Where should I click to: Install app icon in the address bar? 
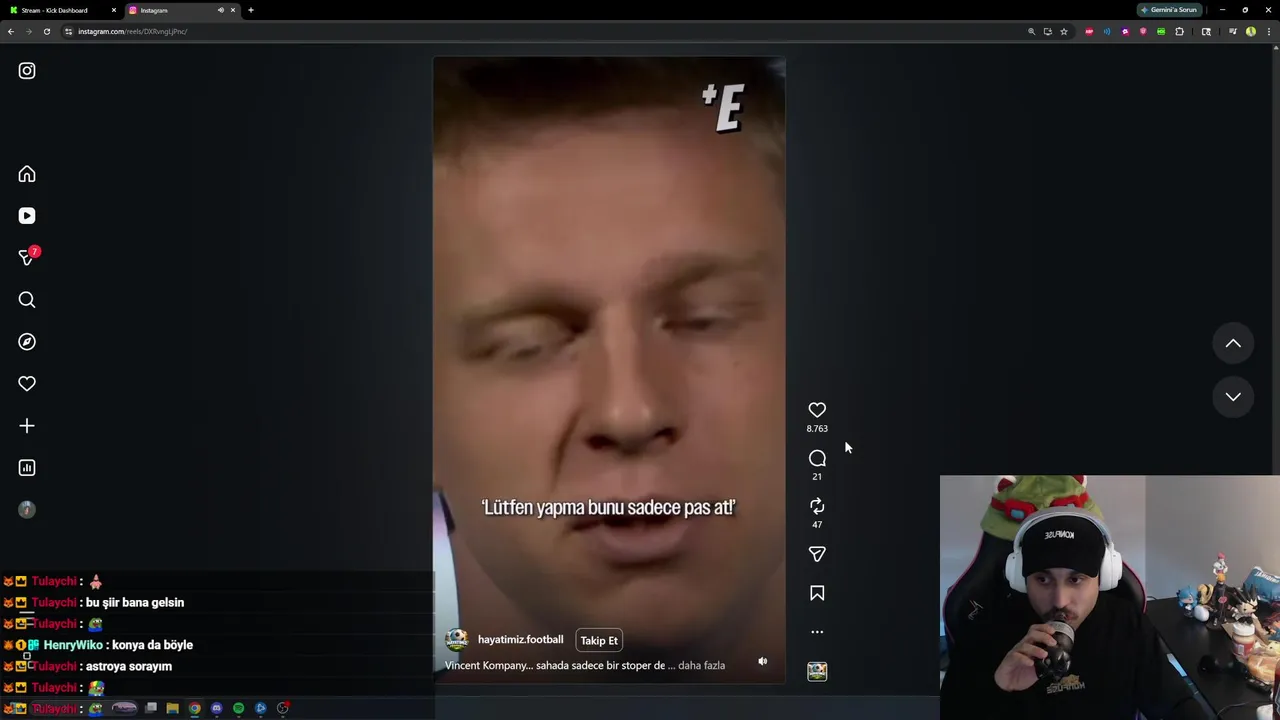[1048, 31]
